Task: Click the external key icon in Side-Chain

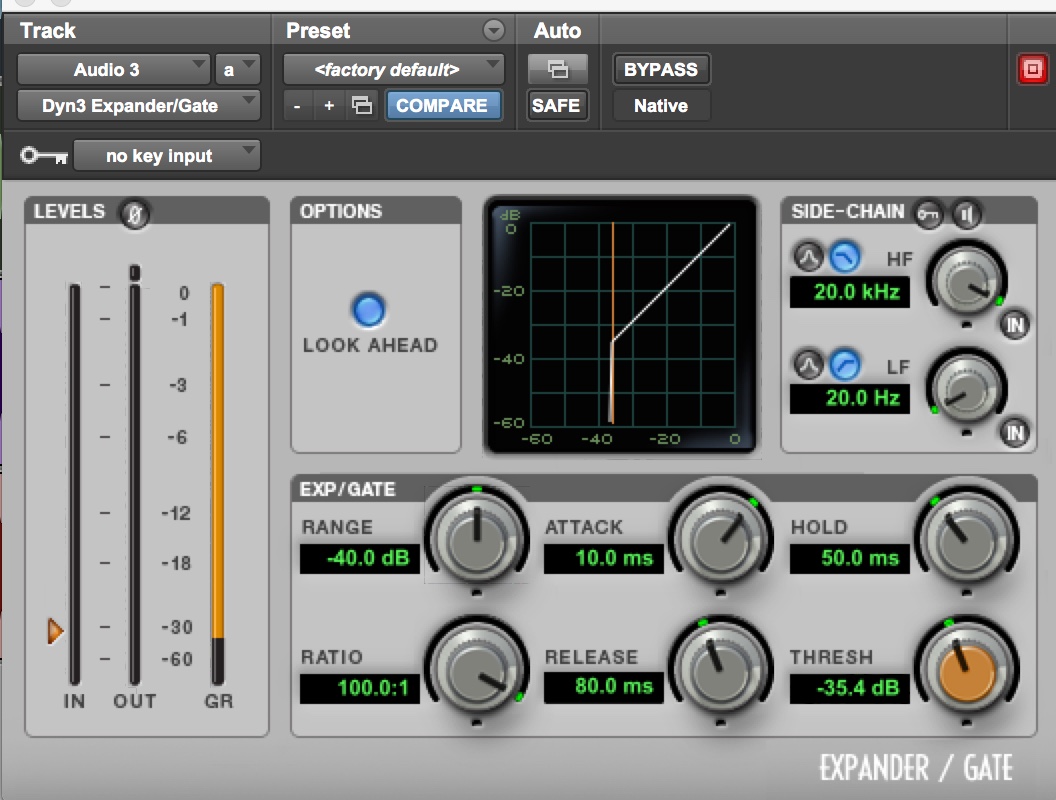Action: (929, 212)
